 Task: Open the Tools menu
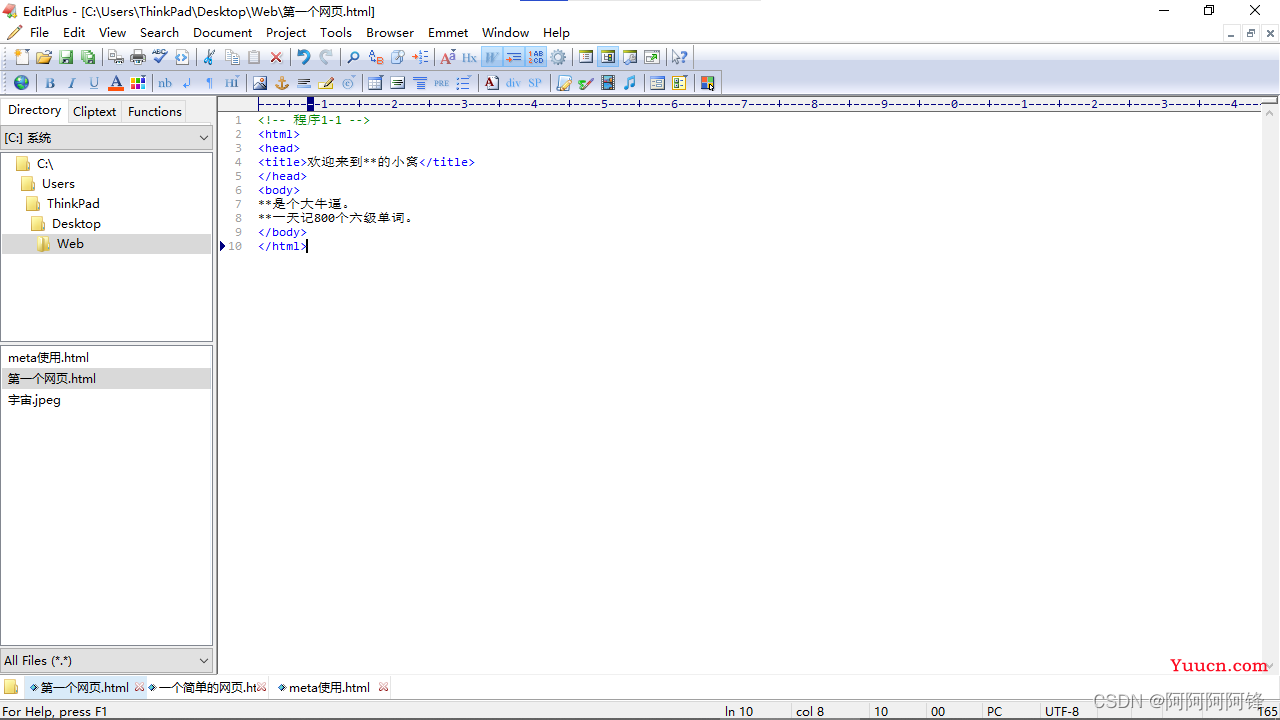click(336, 32)
